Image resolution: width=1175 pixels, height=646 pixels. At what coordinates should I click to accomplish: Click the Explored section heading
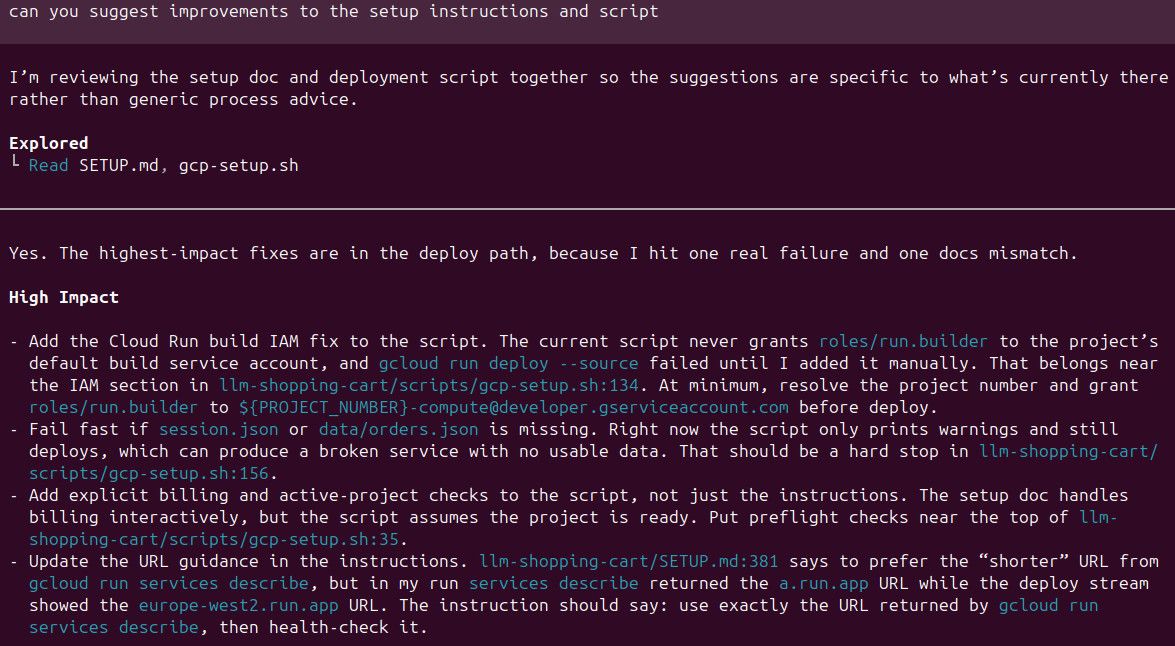click(48, 143)
